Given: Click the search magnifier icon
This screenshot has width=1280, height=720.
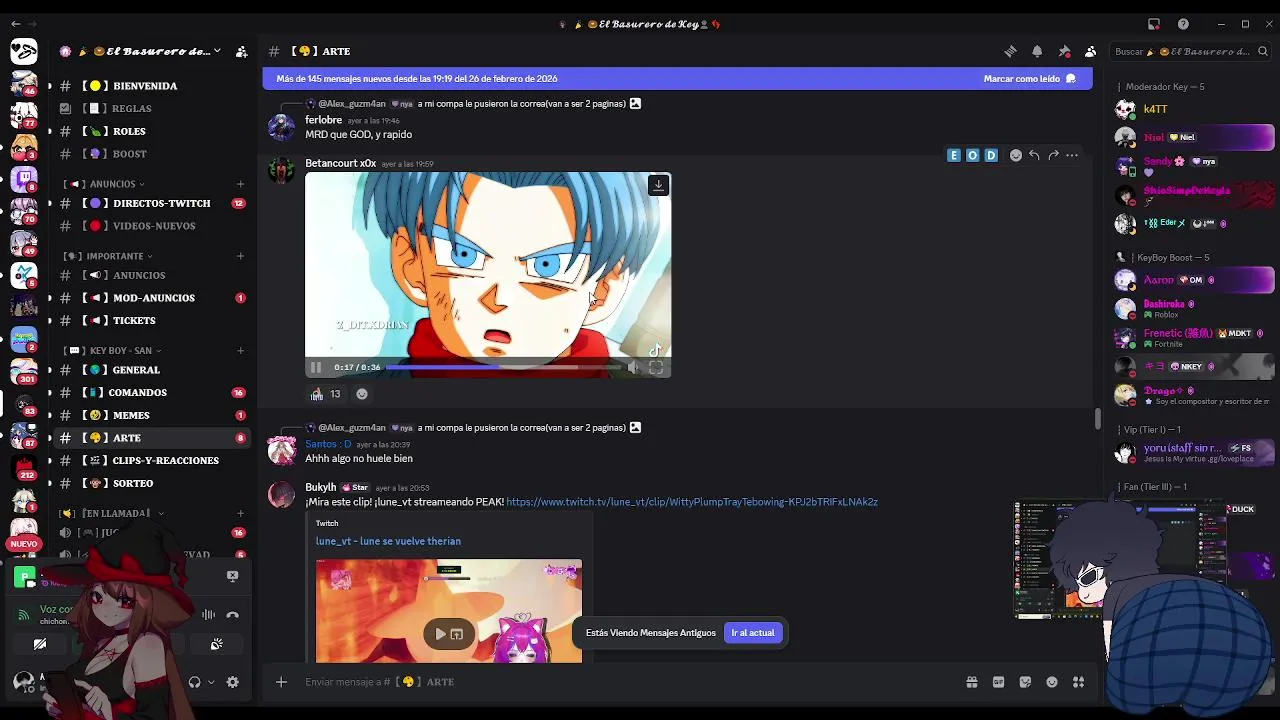Looking at the screenshot, I should (x=1264, y=51).
